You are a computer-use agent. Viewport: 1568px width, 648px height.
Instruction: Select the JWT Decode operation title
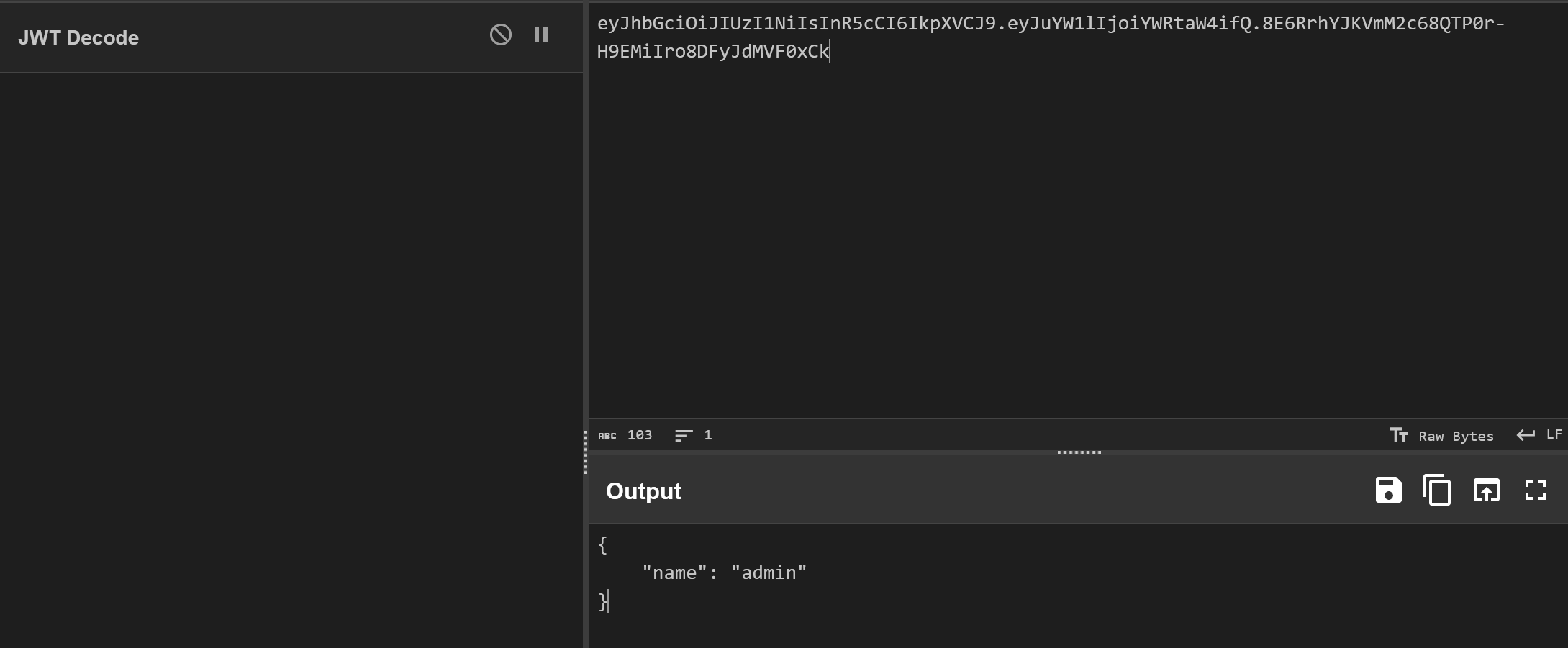click(x=78, y=37)
